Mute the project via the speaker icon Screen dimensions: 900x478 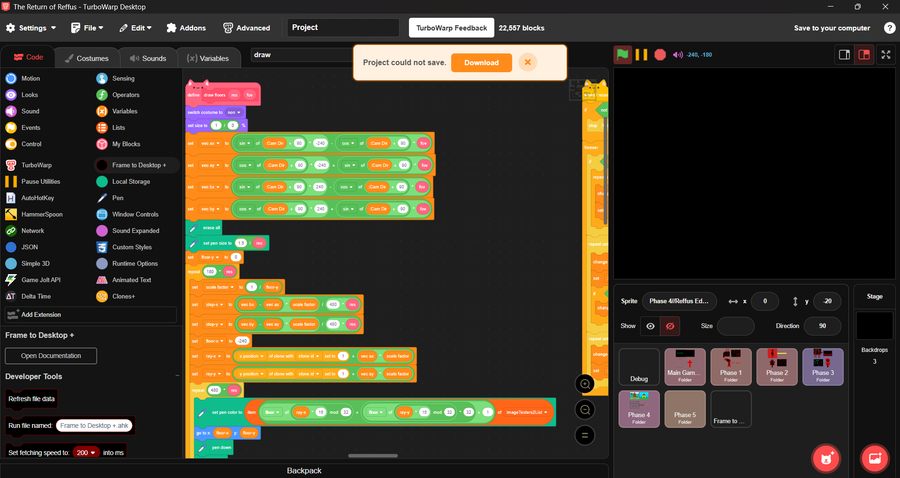677,55
